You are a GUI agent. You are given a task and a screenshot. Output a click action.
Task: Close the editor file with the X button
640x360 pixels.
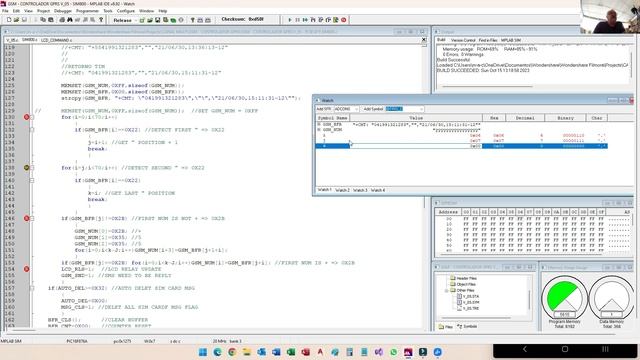point(424,40)
